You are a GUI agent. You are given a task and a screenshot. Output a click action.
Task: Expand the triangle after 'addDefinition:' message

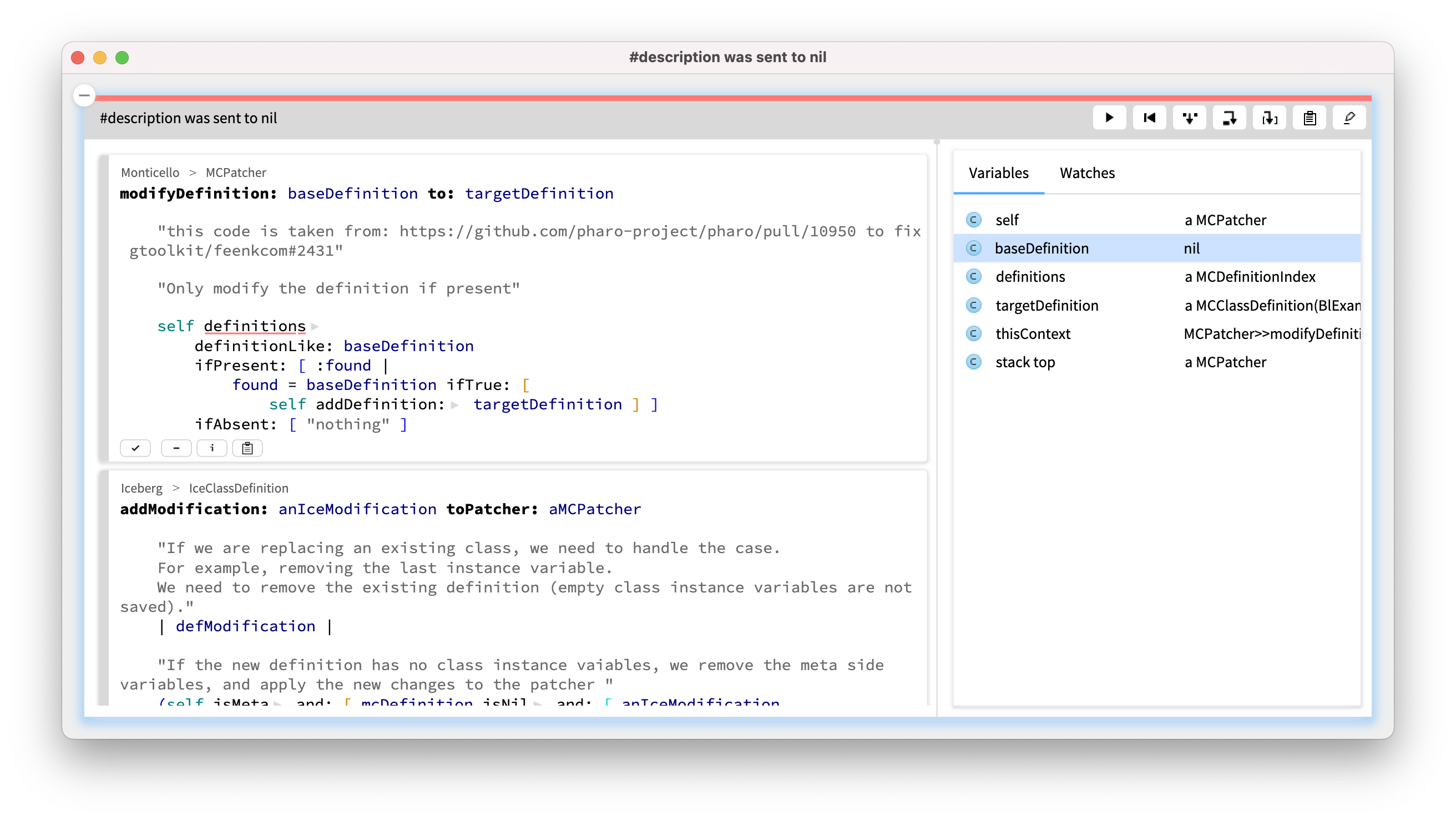click(x=455, y=405)
